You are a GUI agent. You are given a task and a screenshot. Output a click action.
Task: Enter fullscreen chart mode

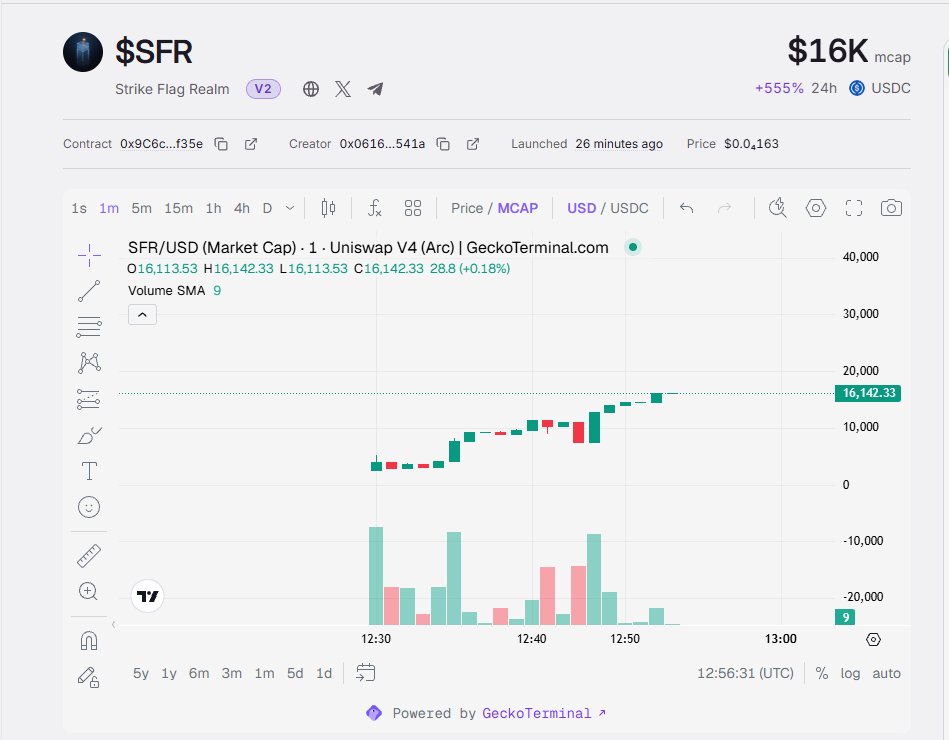coord(853,208)
